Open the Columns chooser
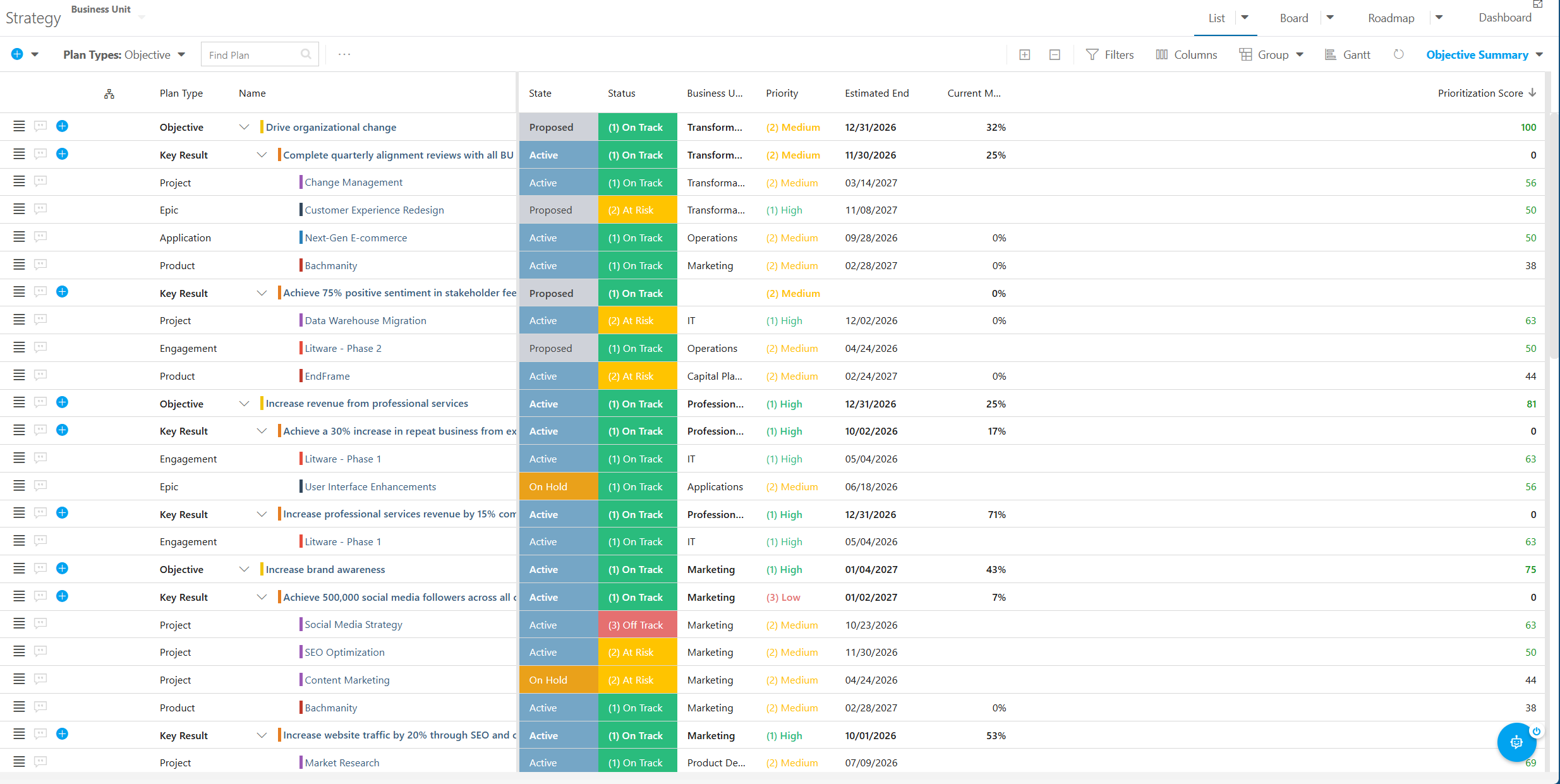 pos(1186,55)
